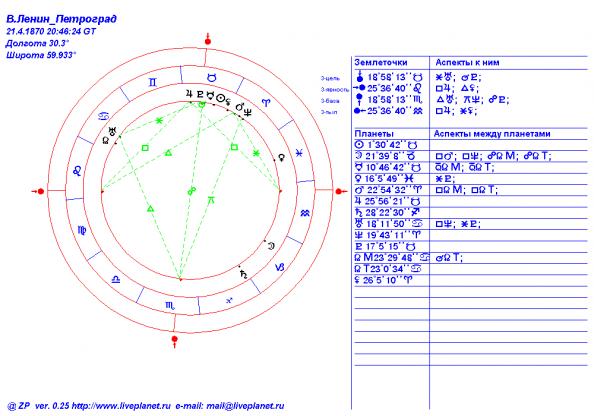594x416 pixels.
Task: Pick the Libra sign on the zodiac ring
Action: pos(116,280)
